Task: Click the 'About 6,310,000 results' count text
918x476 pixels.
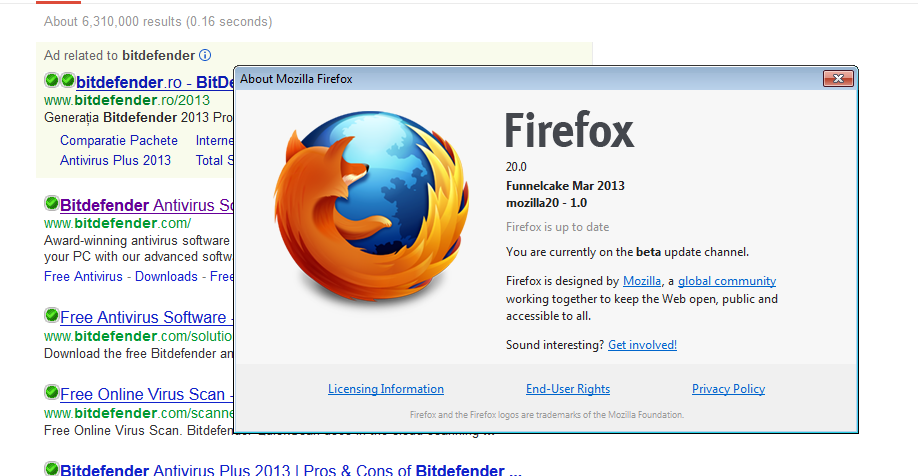Action: pyautogui.click(x=158, y=22)
